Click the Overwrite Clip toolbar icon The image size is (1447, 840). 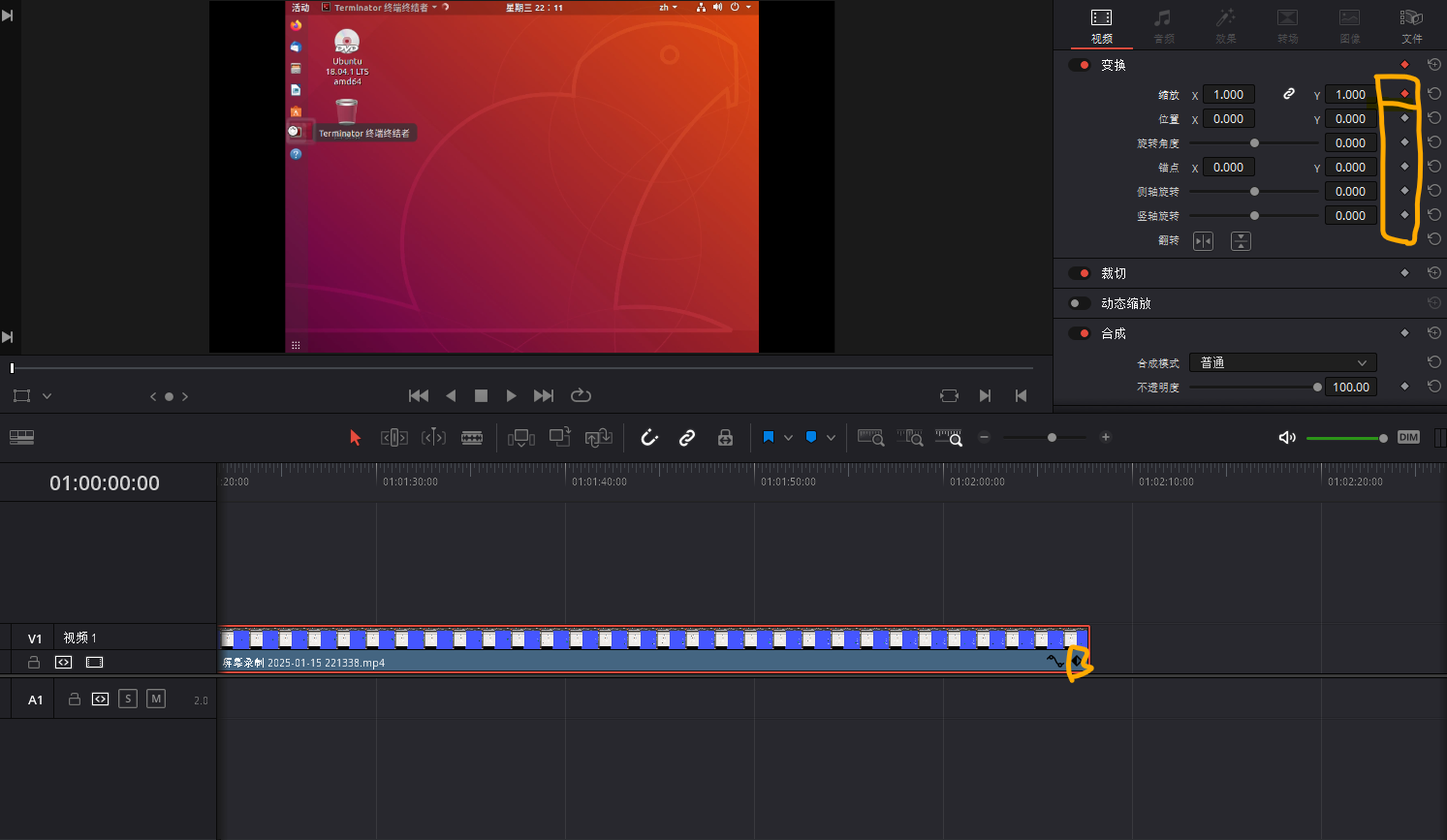click(x=560, y=437)
